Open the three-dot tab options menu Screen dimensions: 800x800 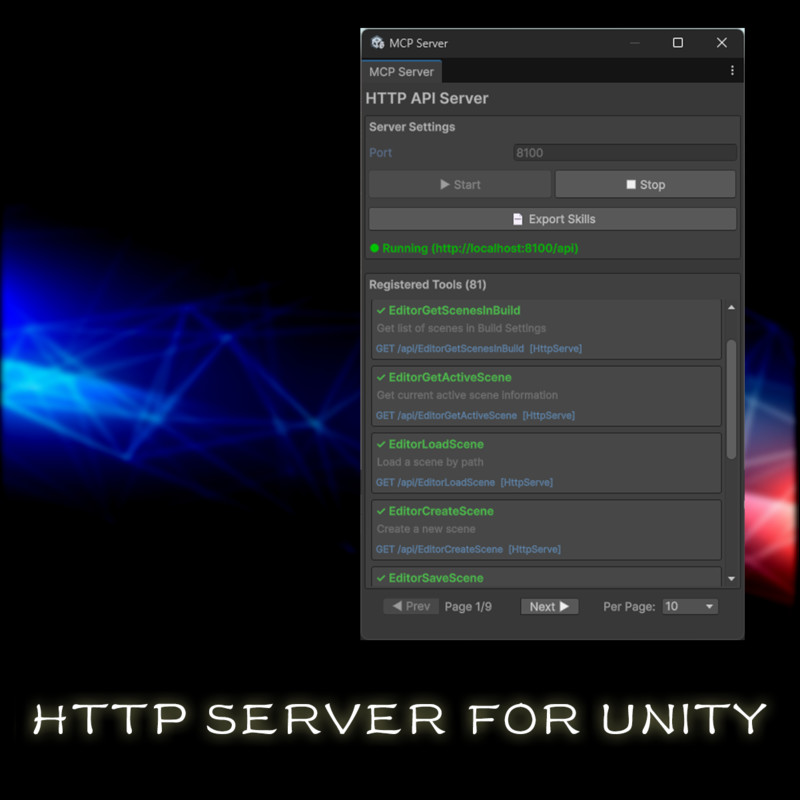pos(732,70)
